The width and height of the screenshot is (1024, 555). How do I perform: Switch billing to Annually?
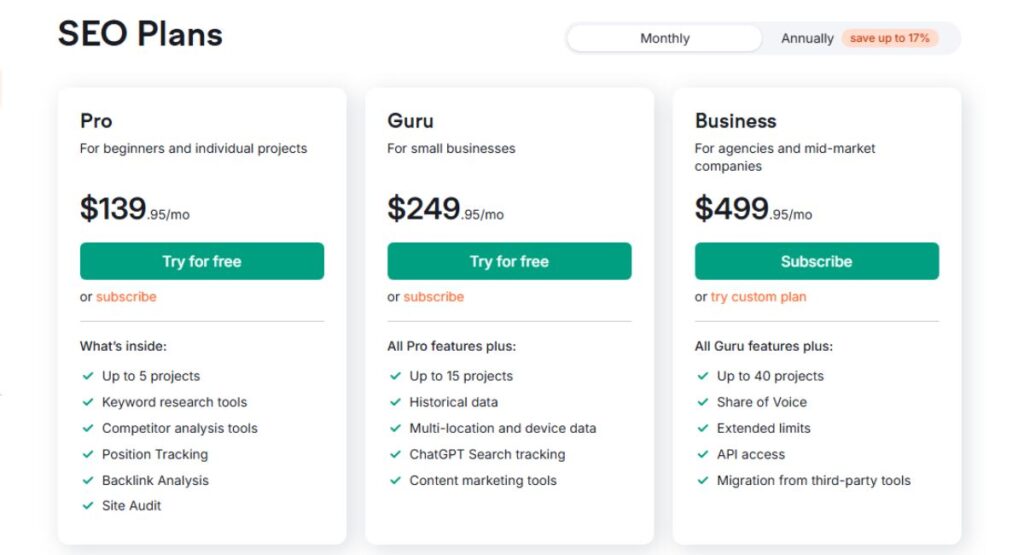(807, 39)
